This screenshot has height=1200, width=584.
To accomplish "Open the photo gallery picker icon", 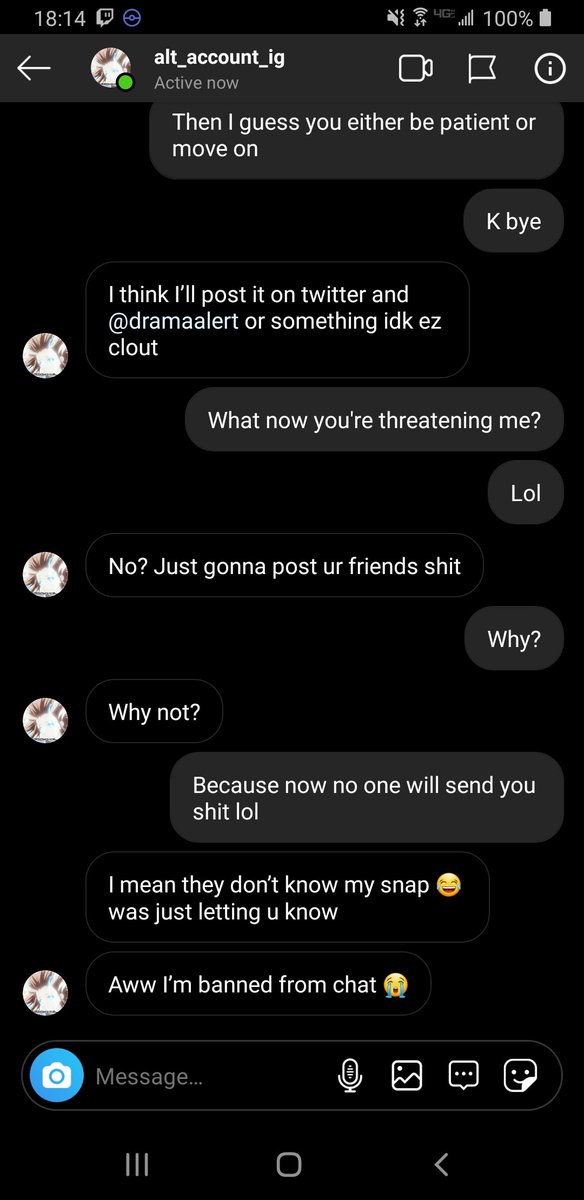I will tap(406, 1076).
